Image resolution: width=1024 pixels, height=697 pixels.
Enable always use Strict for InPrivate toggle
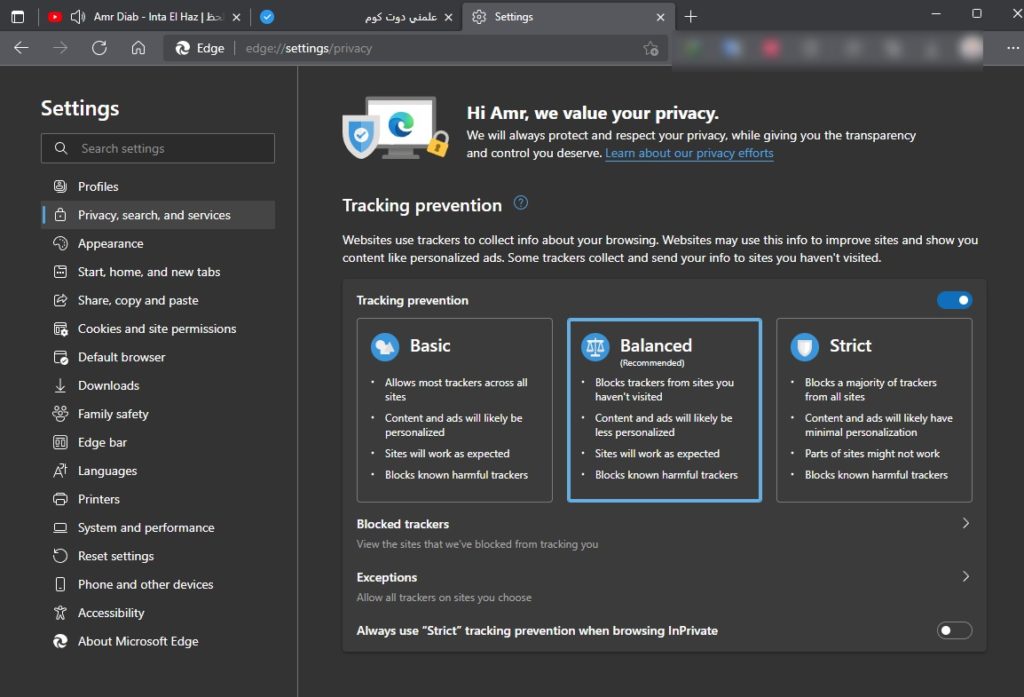click(x=954, y=630)
